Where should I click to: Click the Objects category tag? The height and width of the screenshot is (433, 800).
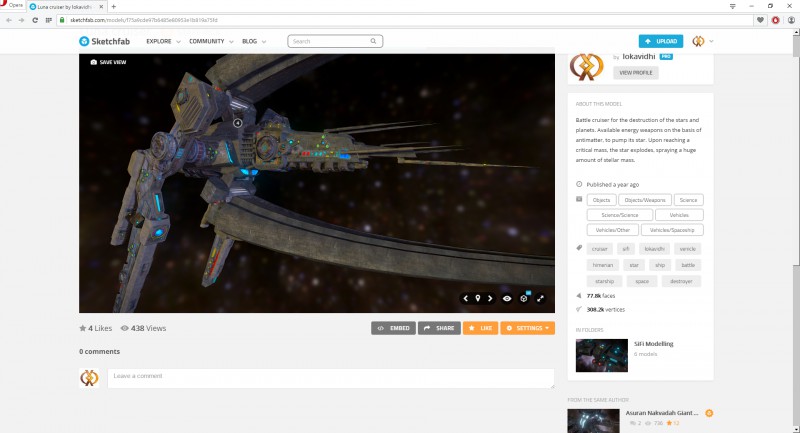(602, 200)
